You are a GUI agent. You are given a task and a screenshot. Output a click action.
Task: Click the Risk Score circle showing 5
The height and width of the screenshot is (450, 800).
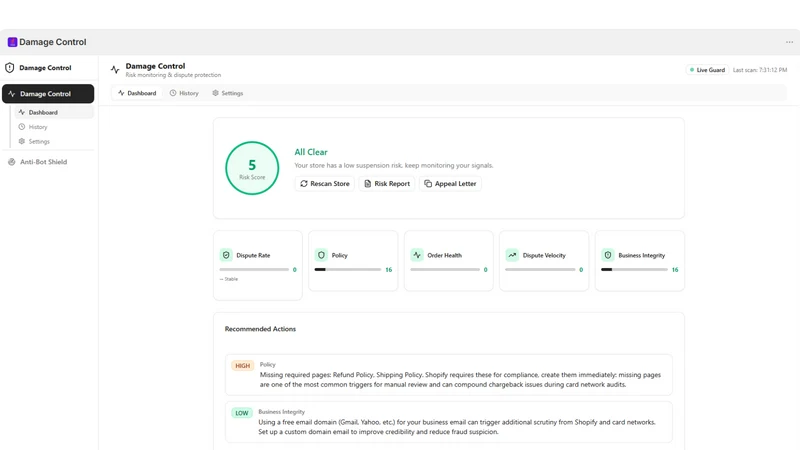[x=252, y=168]
